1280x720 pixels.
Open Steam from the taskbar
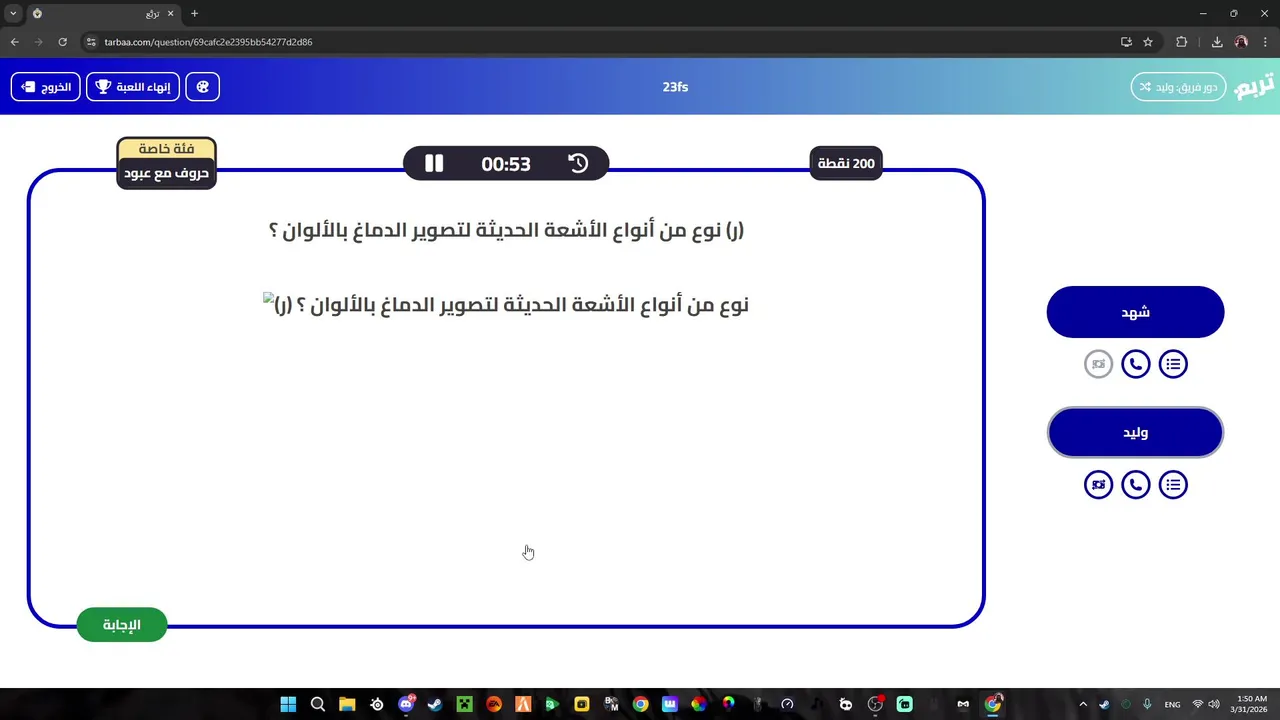tap(435, 704)
